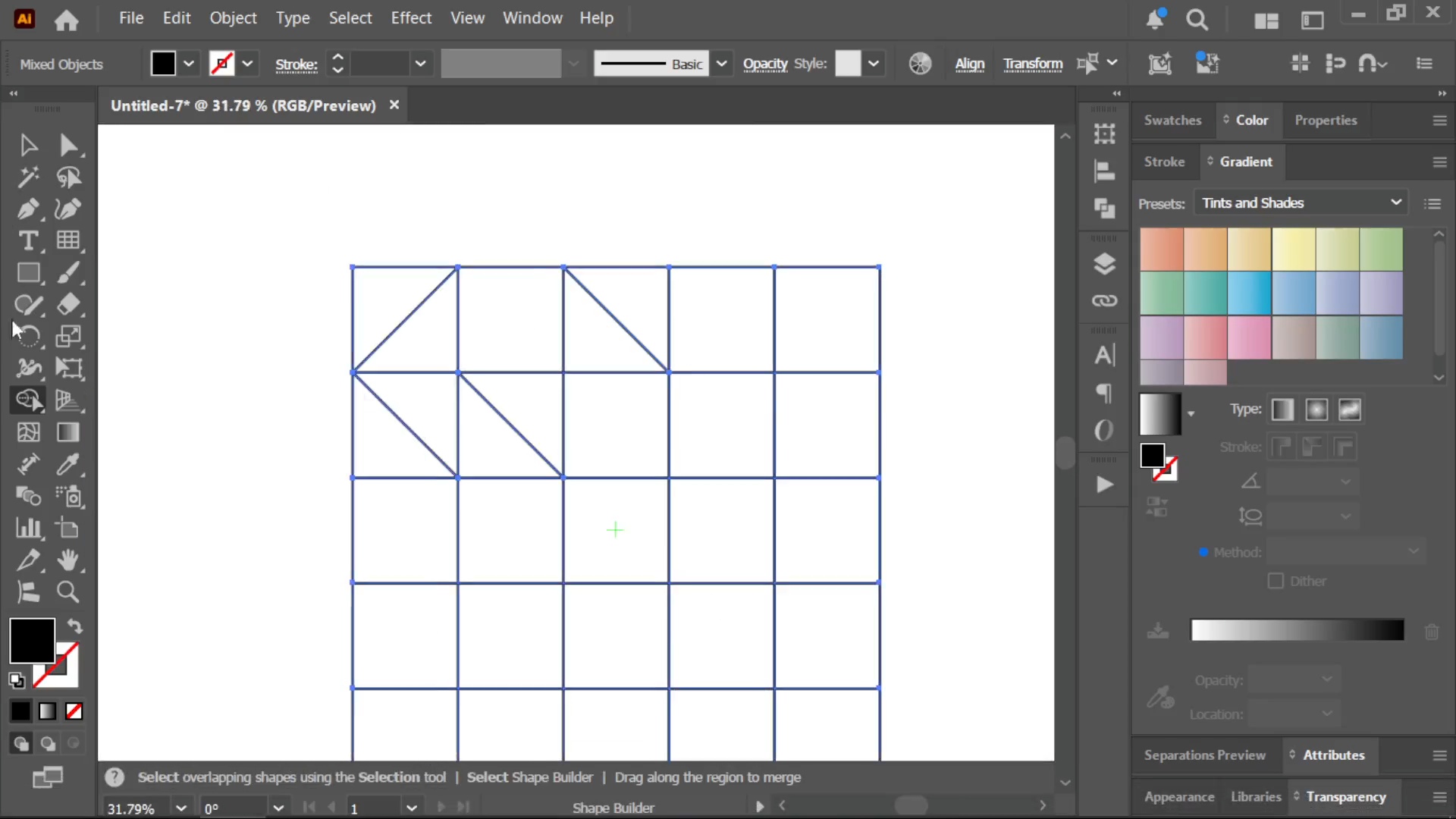Choose Freeform gradient type
This screenshot has width=1456, height=819.
(1350, 410)
